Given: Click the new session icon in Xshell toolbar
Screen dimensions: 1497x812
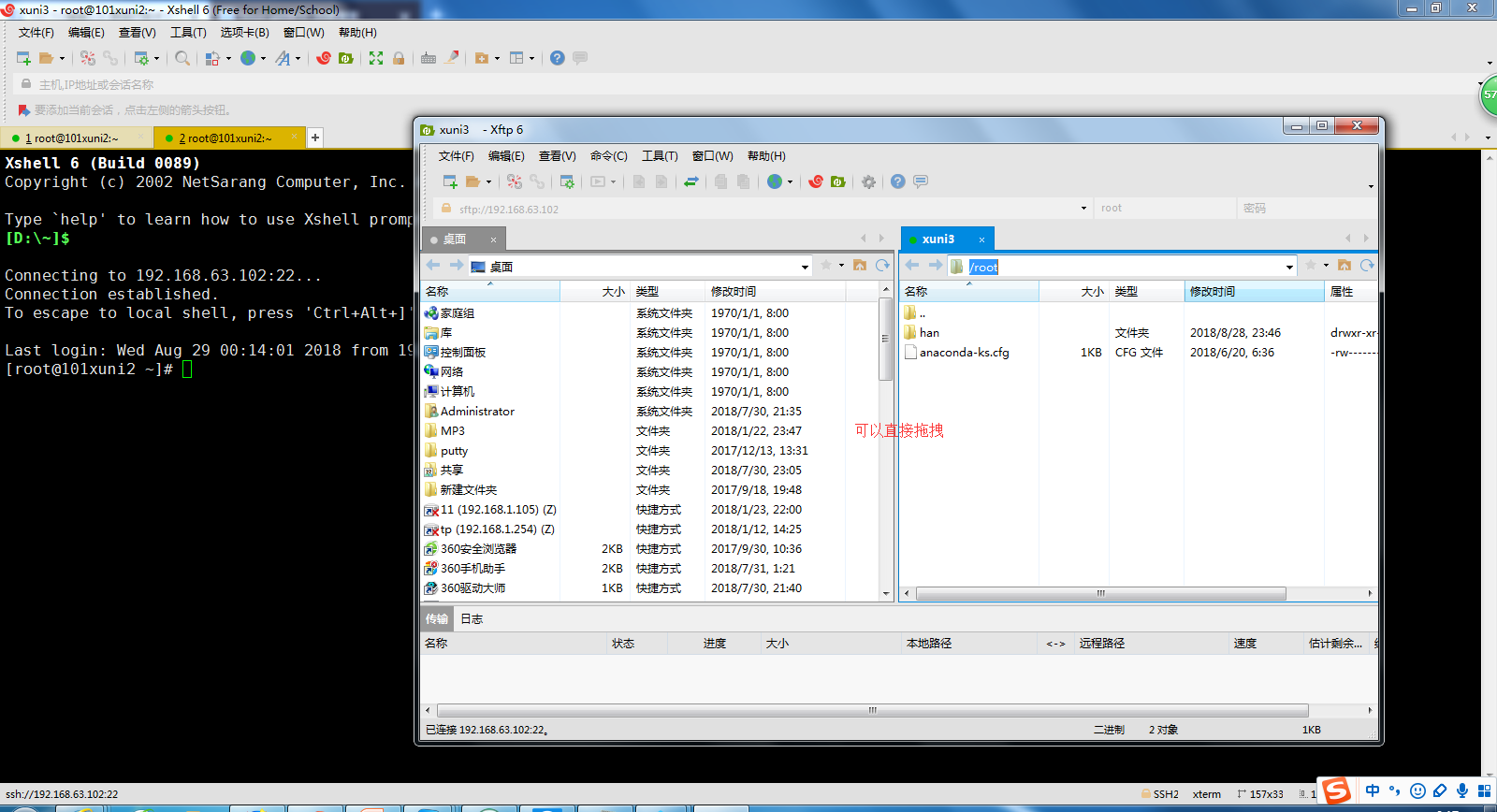Looking at the screenshot, I should [x=23, y=58].
